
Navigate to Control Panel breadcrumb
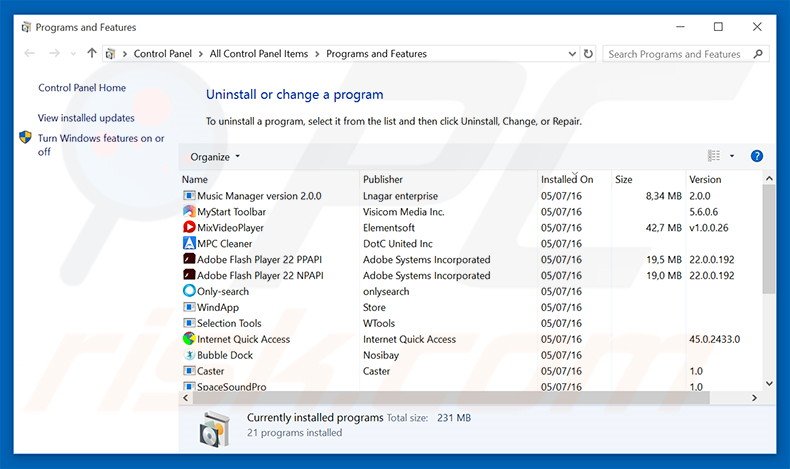(x=163, y=53)
